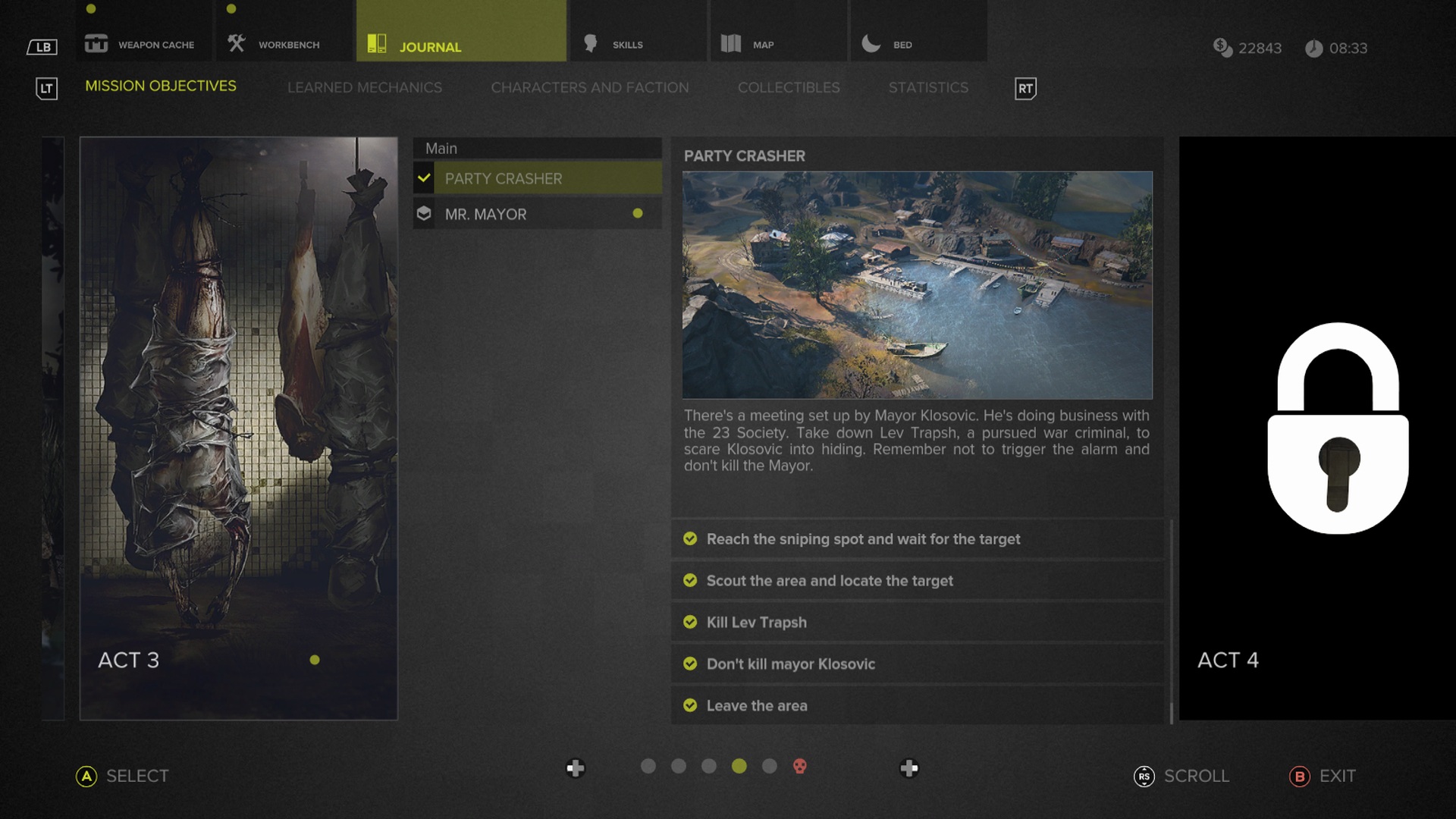Image resolution: width=1456 pixels, height=819 pixels.
Task: Select the locked Act 4 card
Action: click(1317, 428)
